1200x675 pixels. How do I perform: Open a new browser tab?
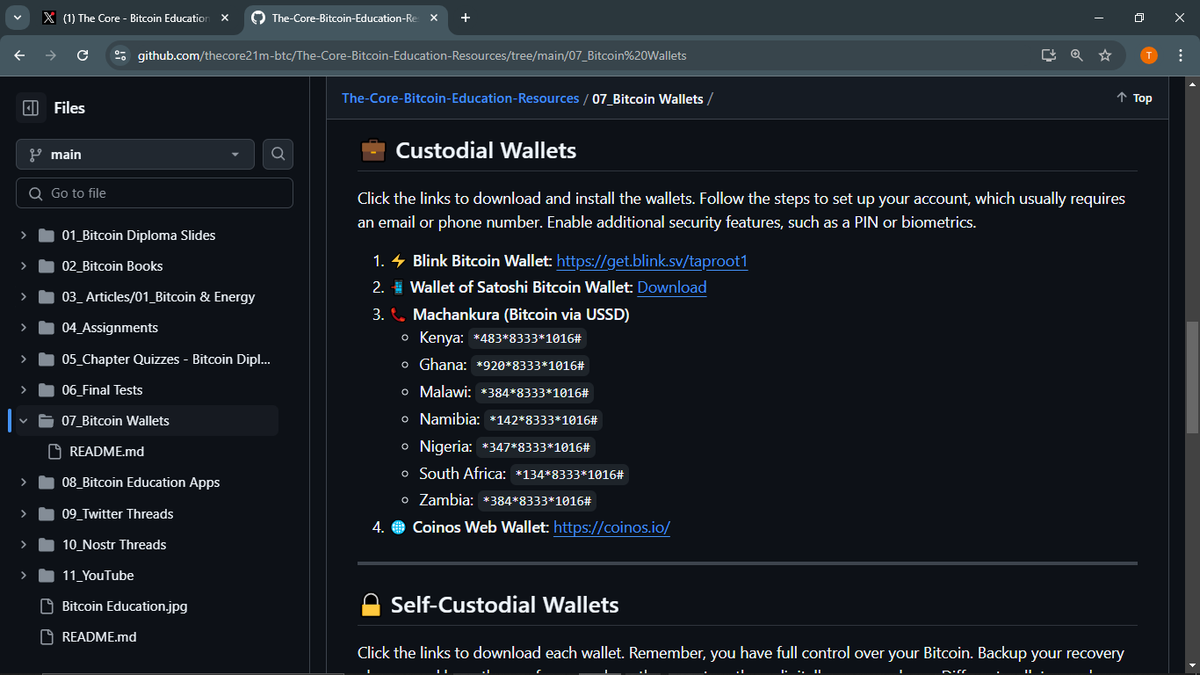pos(466,18)
